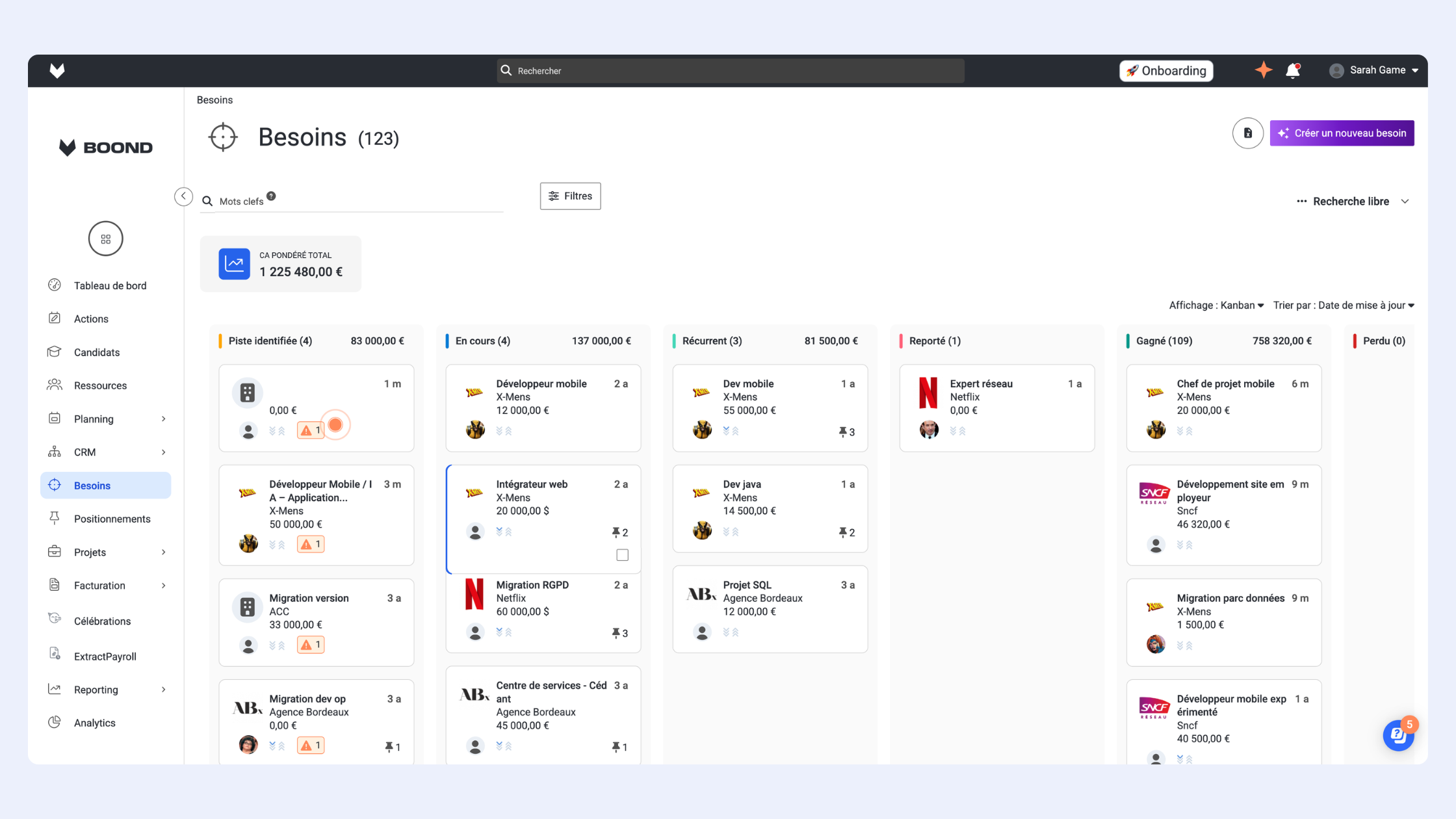The width and height of the screenshot is (1456, 819).
Task: Open the AI sparkle star icon
Action: pyautogui.click(x=1263, y=70)
